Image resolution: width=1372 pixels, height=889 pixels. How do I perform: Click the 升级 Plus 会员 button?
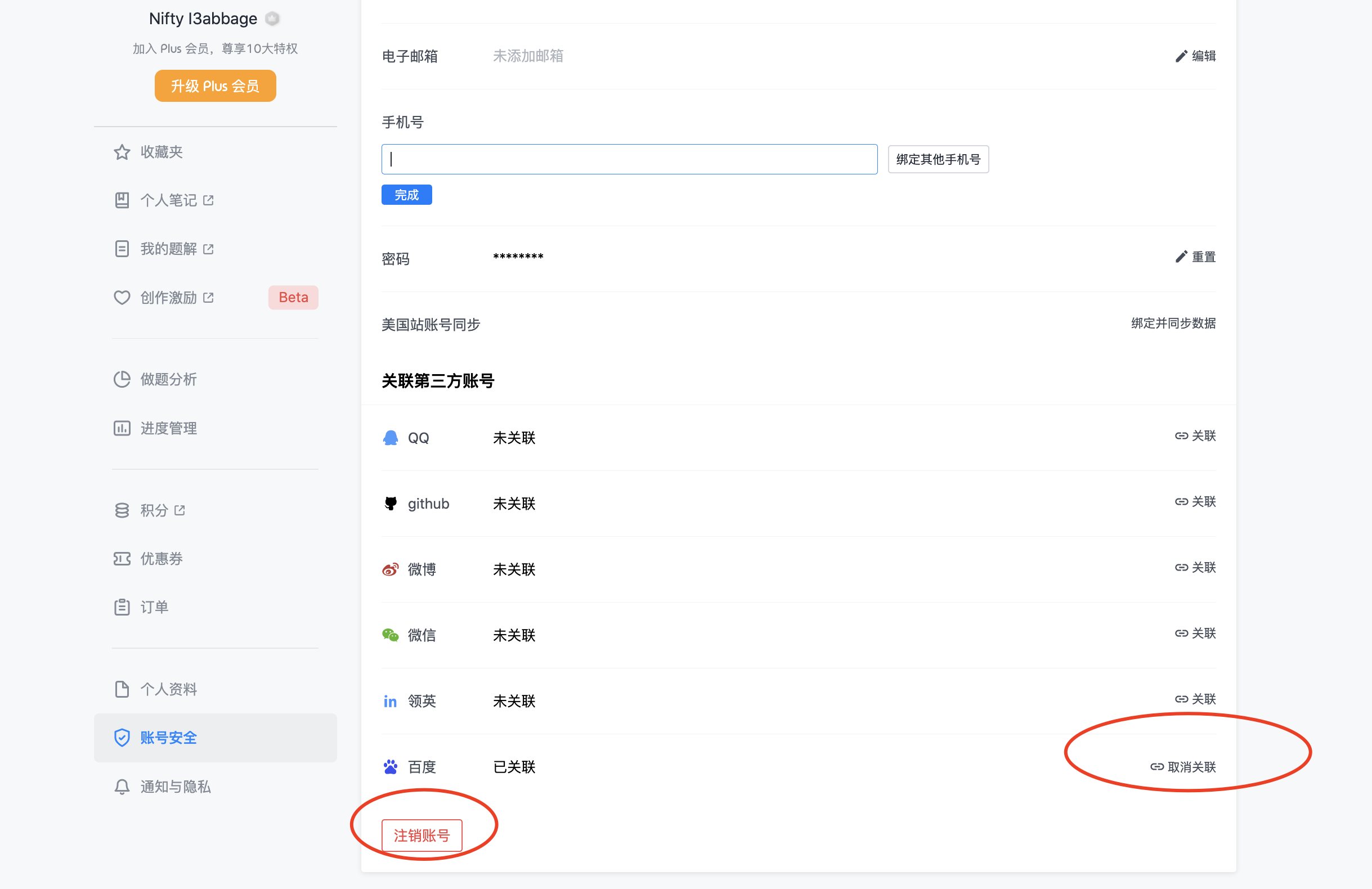pyautogui.click(x=215, y=86)
